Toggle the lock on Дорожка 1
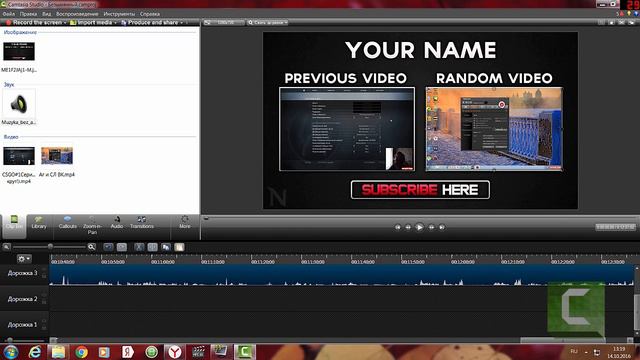Image resolution: width=640 pixels, height=360 pixels. point(44,327)
